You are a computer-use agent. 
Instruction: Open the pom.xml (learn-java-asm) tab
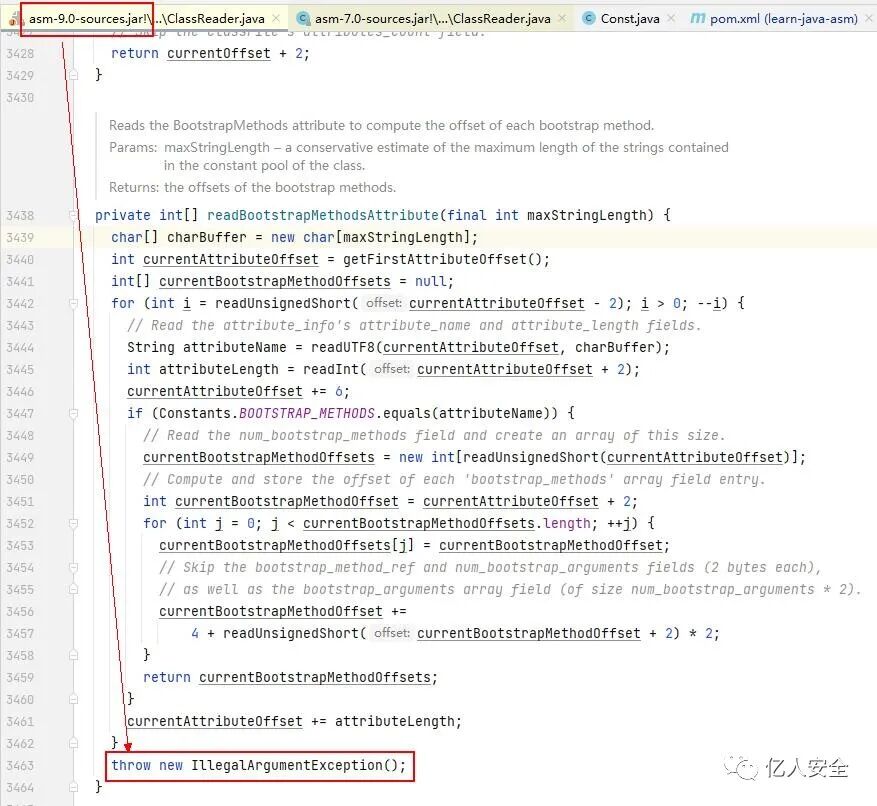(783, 19)
